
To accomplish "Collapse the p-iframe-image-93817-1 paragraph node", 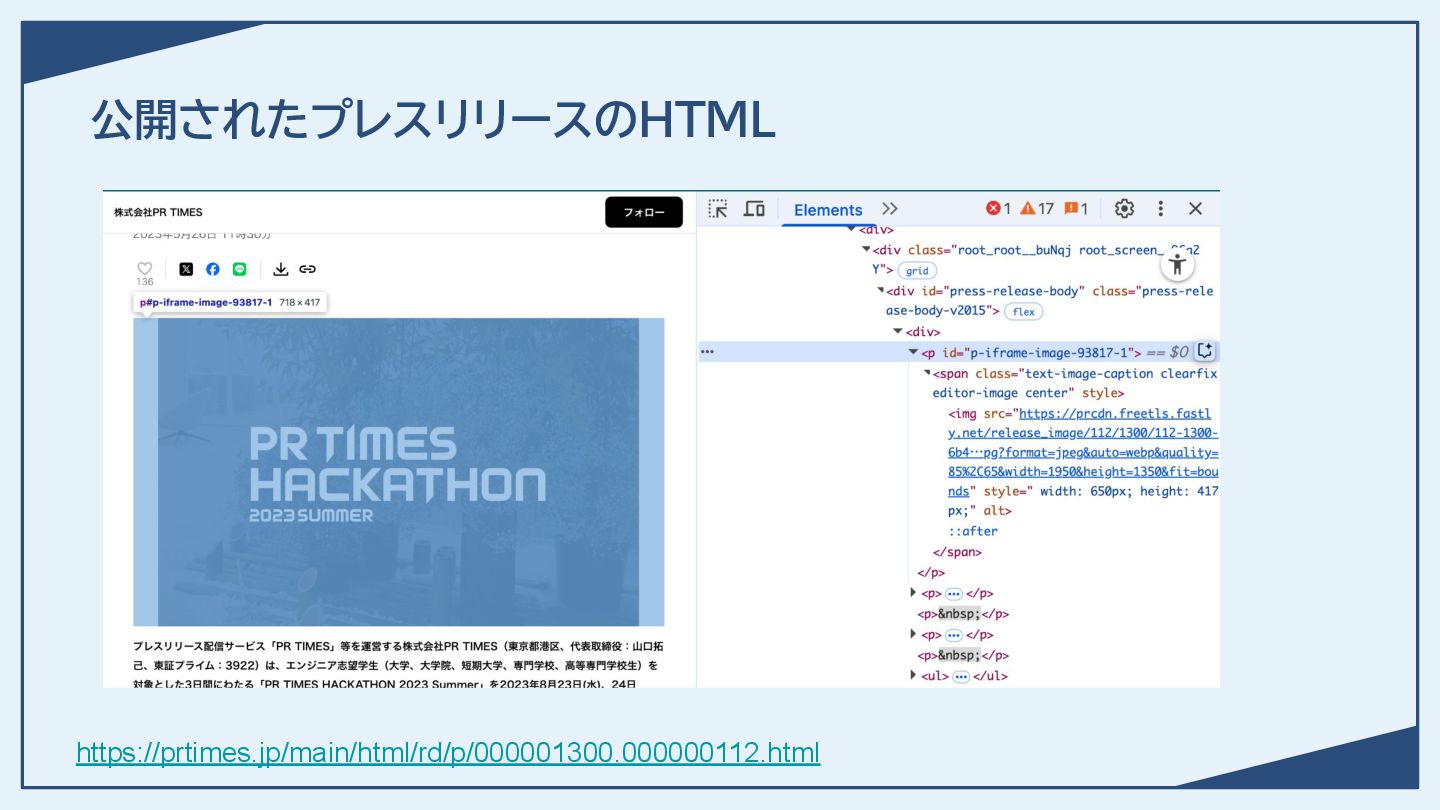I will (x=913, y=352).
